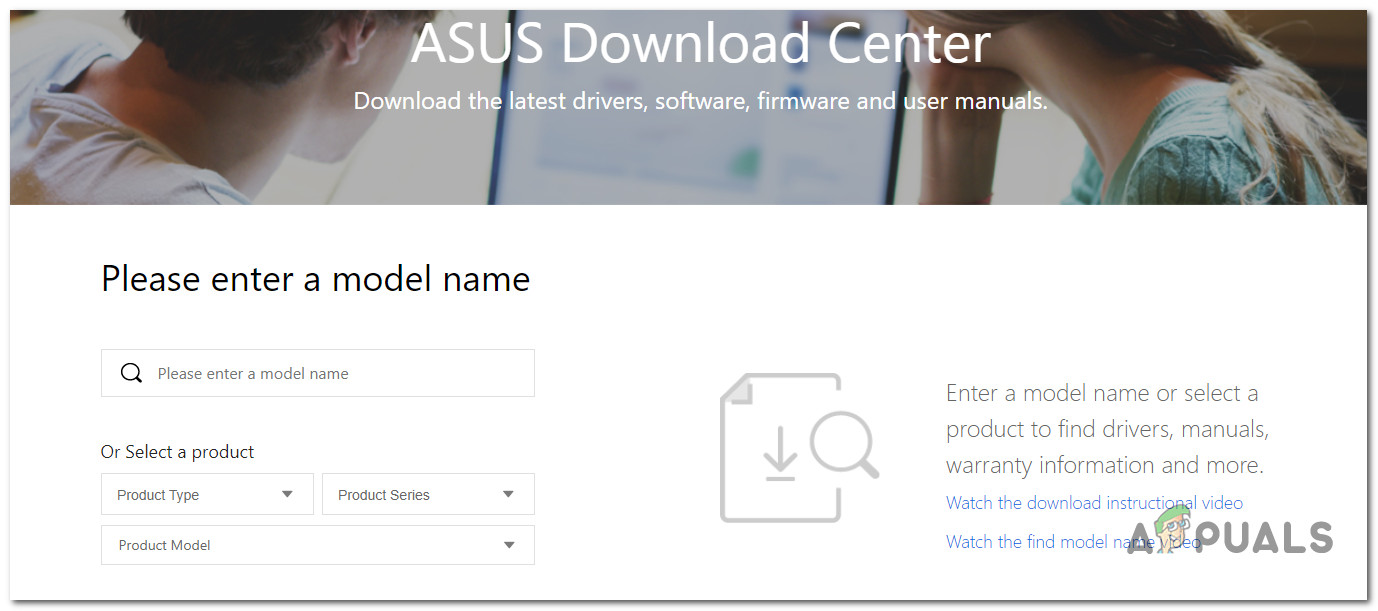Click the laptop screen in banner photo
The image size is (1378, 611).
tap(700, 150)
